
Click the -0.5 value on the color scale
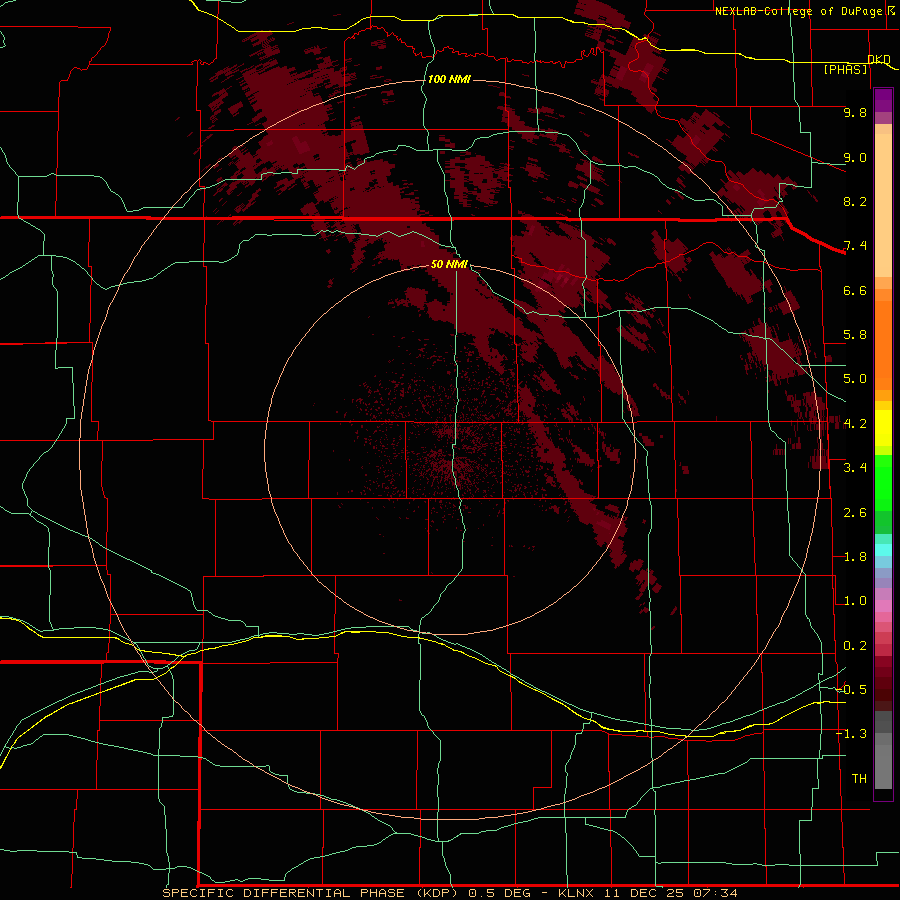(x=852, y=690)
